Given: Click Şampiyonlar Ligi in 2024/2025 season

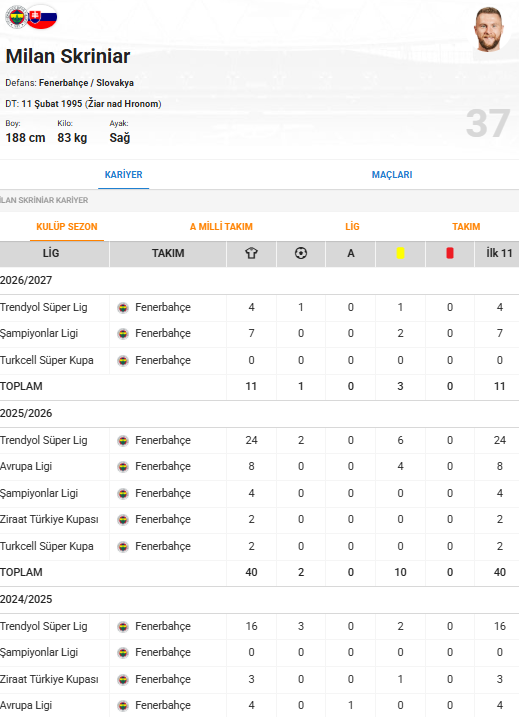Looking at the screenshot, I should (39, 653).
